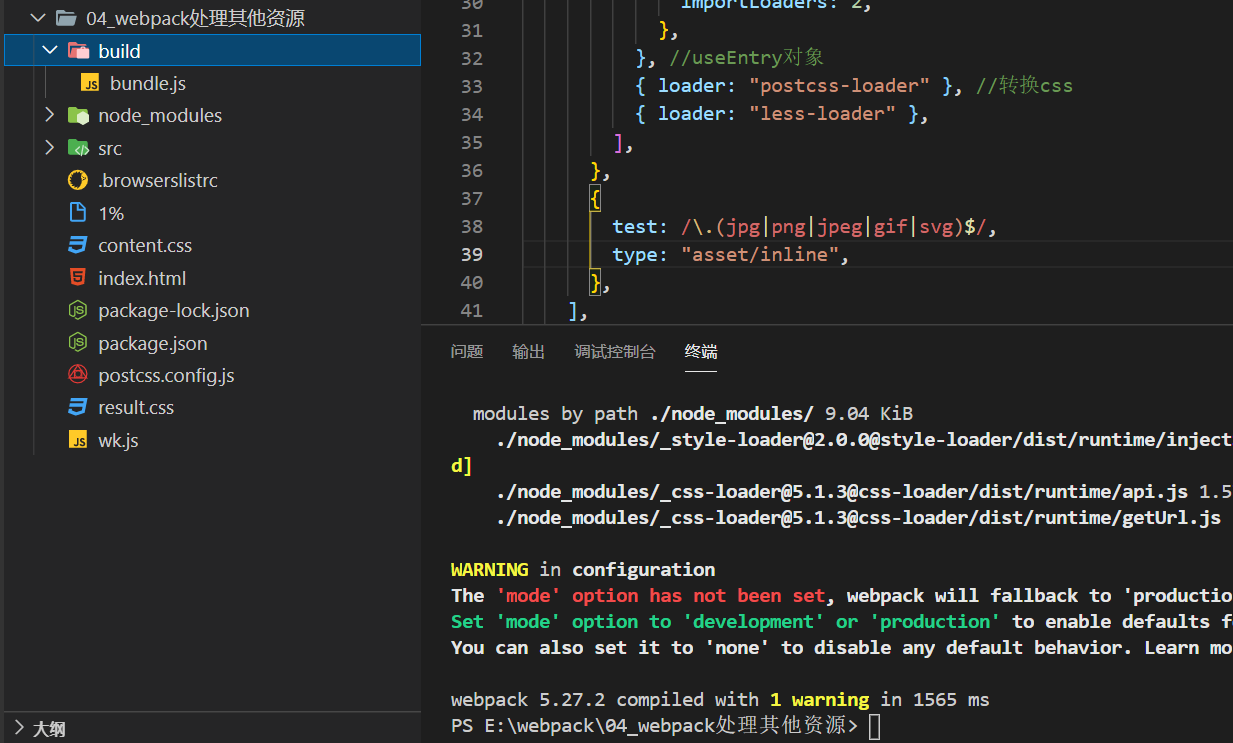The image size is (1233, 743).
Task: Switch to the 问题 problems tab
Action: pyautogui.click(x=467, y=351)
